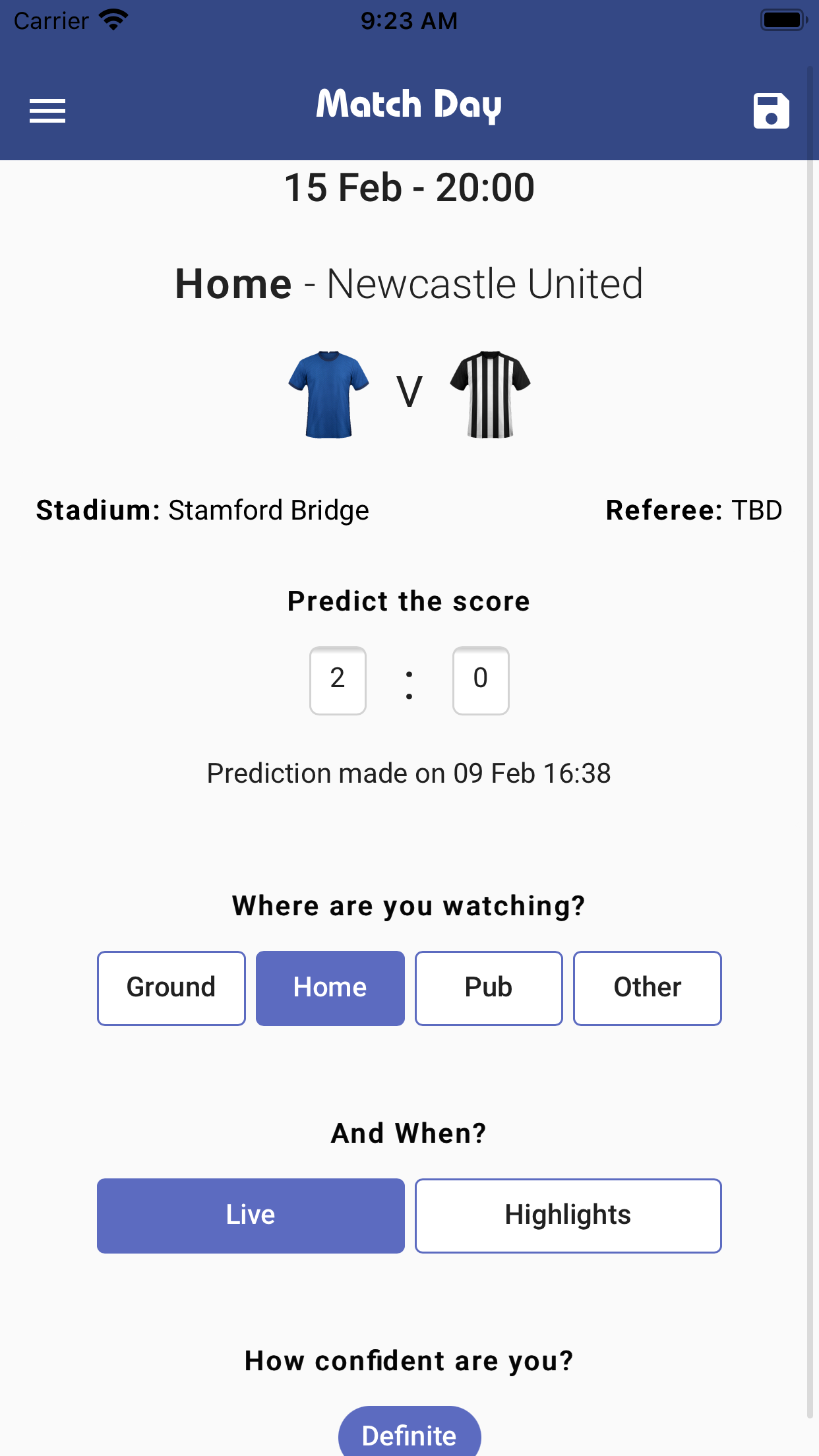Tap the Referee TBD label
Viewport: 819px width, 1456px height.
pos(694,510)
